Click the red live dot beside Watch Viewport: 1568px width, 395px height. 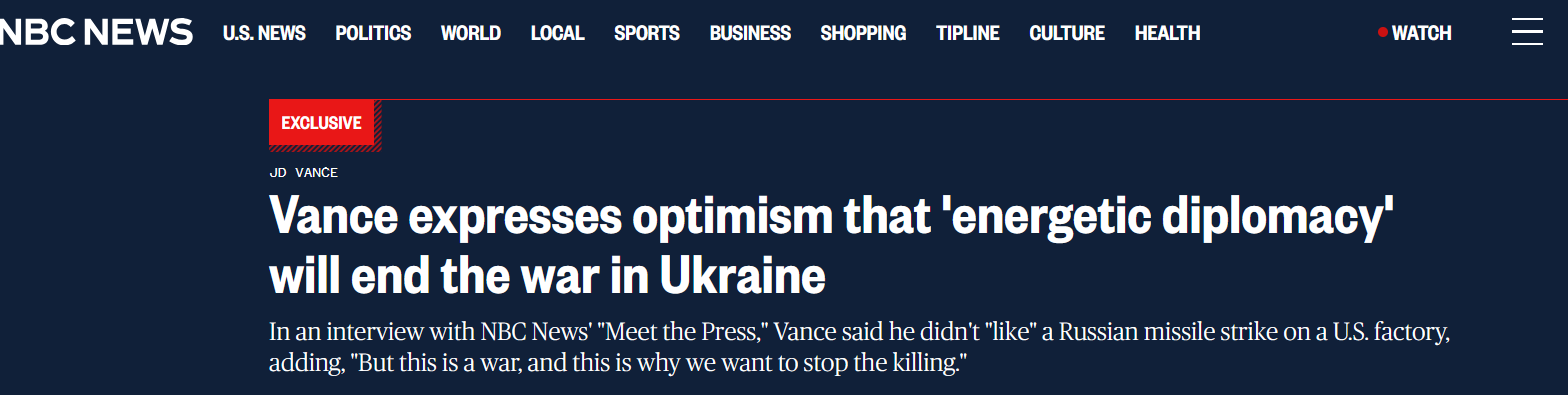pos(1383,33)
